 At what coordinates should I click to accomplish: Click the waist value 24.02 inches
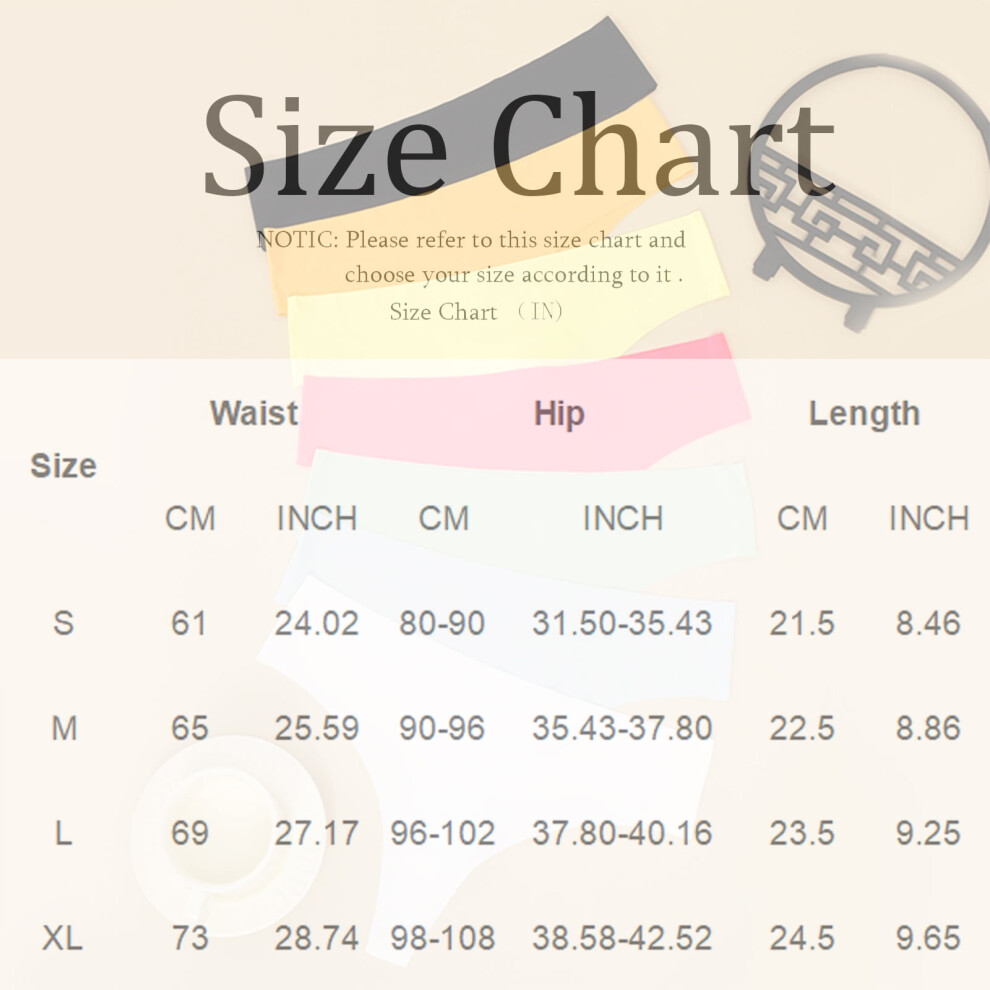[317, 623]
